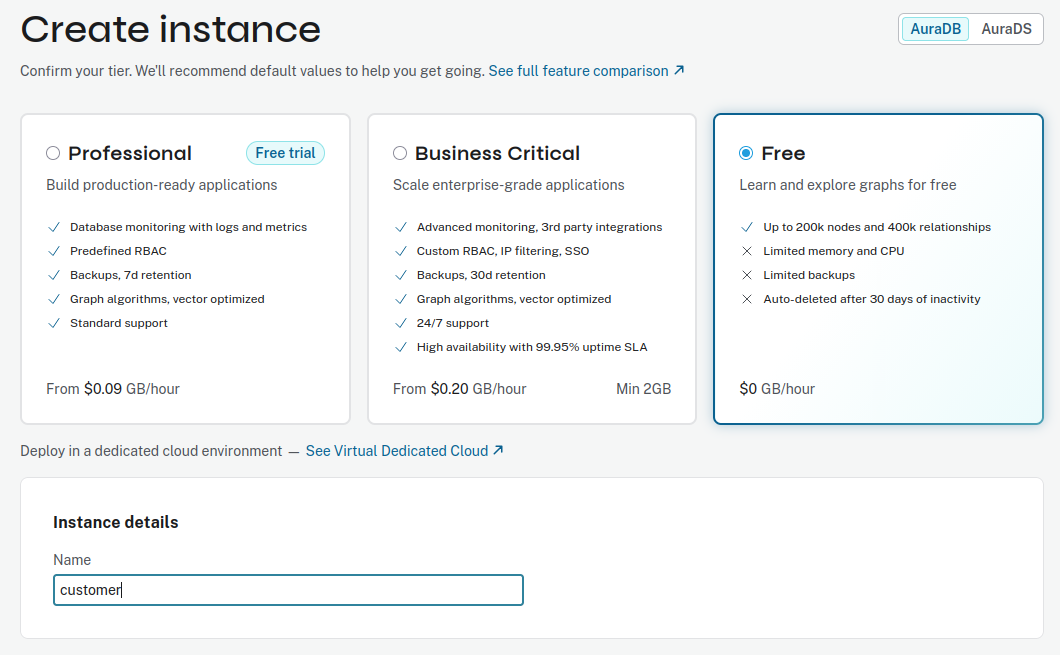The width and height of the screenshot is (1060, 655).
Task: Open the full feature comparison link
Action: coord(578,71)
